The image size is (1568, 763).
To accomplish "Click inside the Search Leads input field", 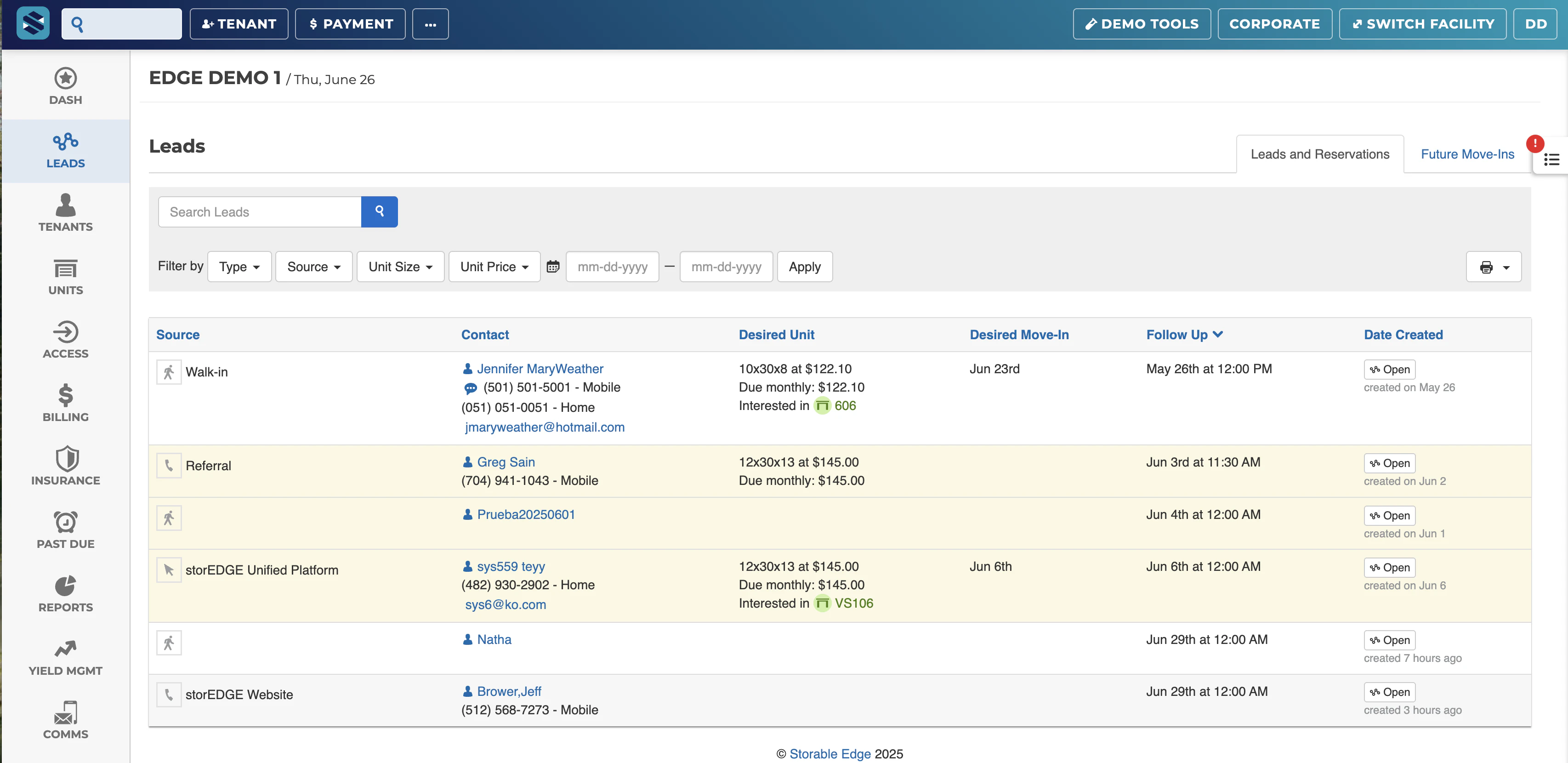I will pos(259,212).
